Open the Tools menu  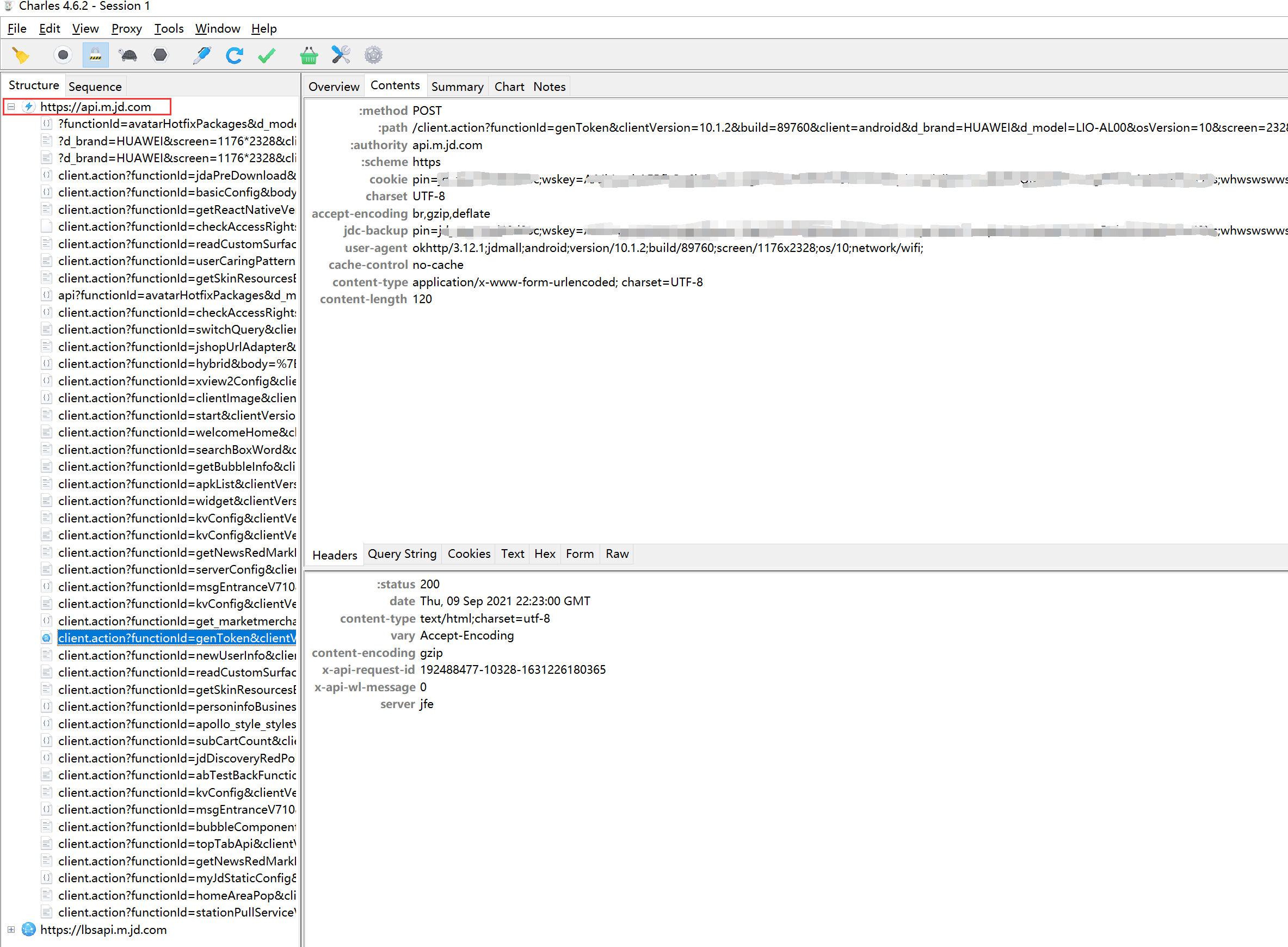(169, 28)
